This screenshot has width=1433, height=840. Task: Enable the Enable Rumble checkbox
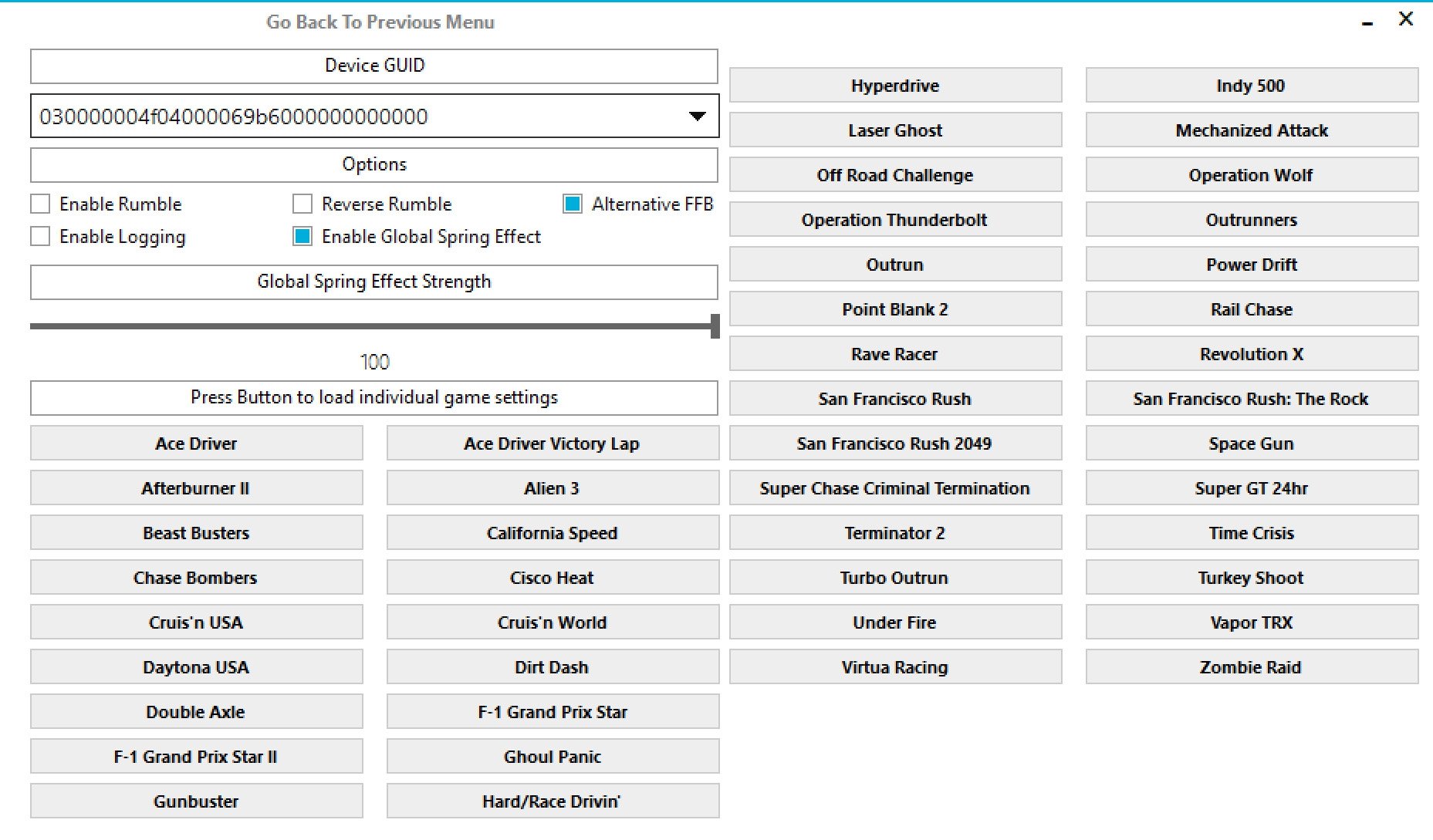pyautogui.click(x=40, y=204)
